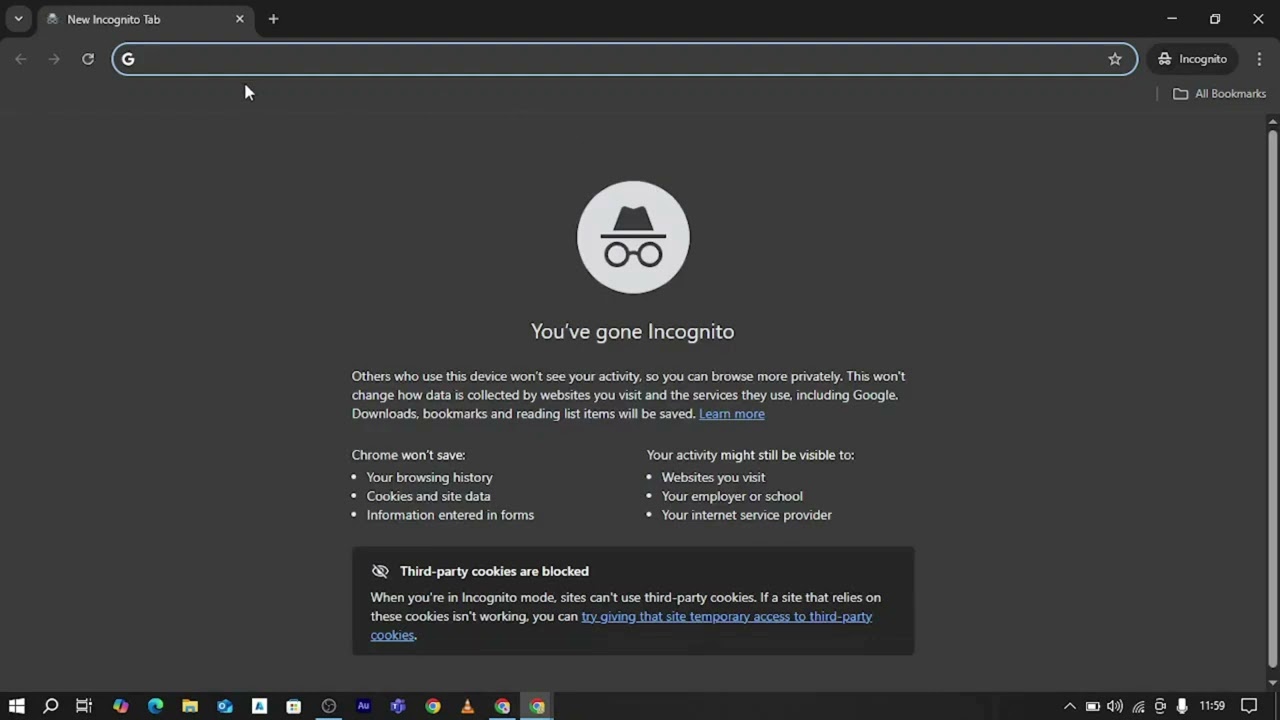
Task: Click the "Information entered in forms" bullet
Action: [450, 515]
